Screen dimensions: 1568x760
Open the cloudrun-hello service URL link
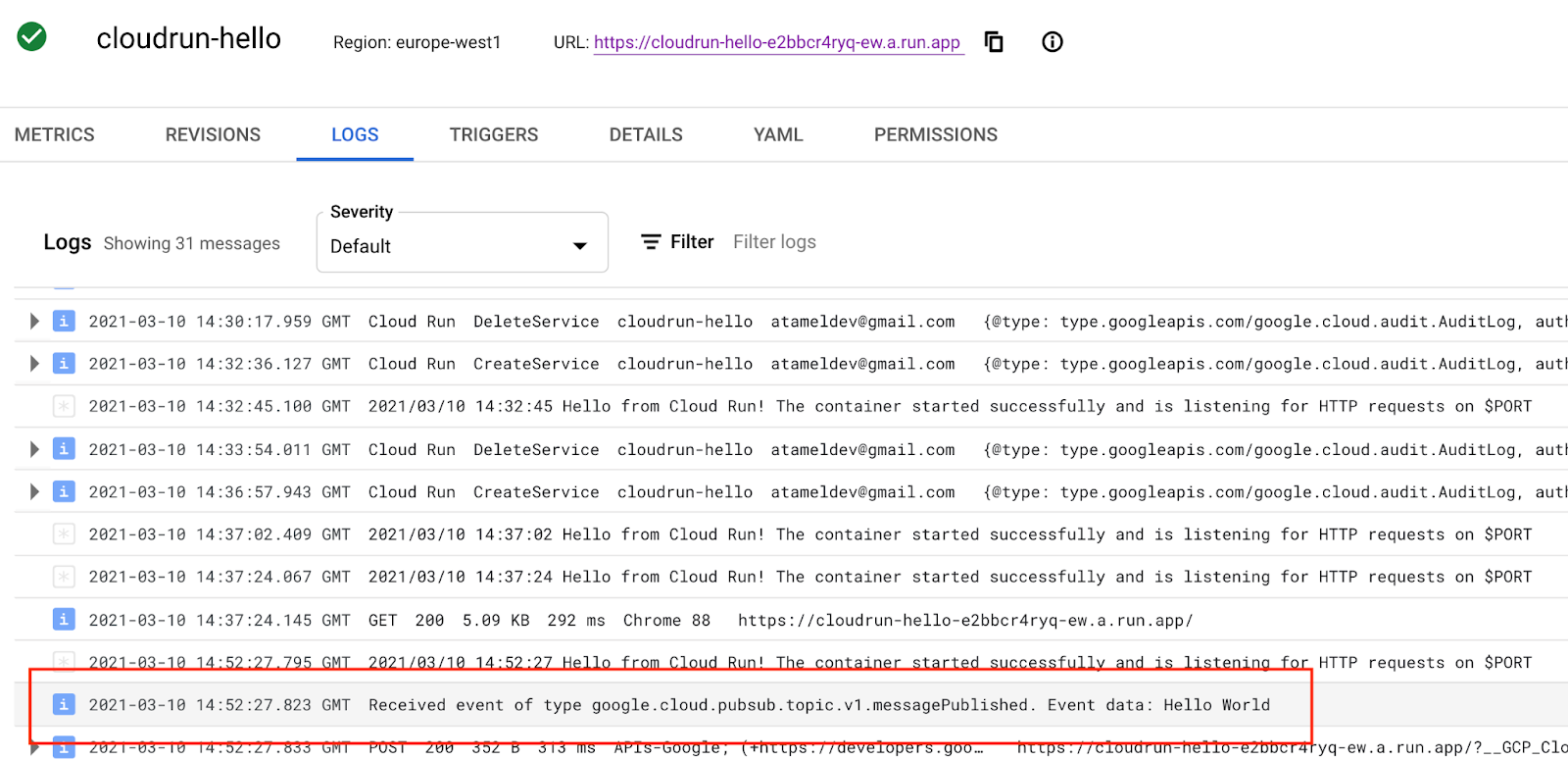[x=776, y=42]
